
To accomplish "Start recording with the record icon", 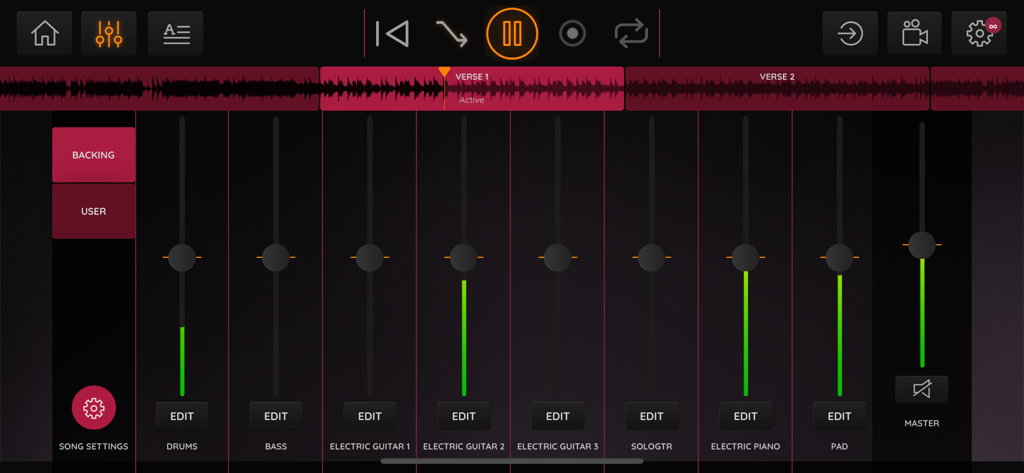I will (573, 33).
